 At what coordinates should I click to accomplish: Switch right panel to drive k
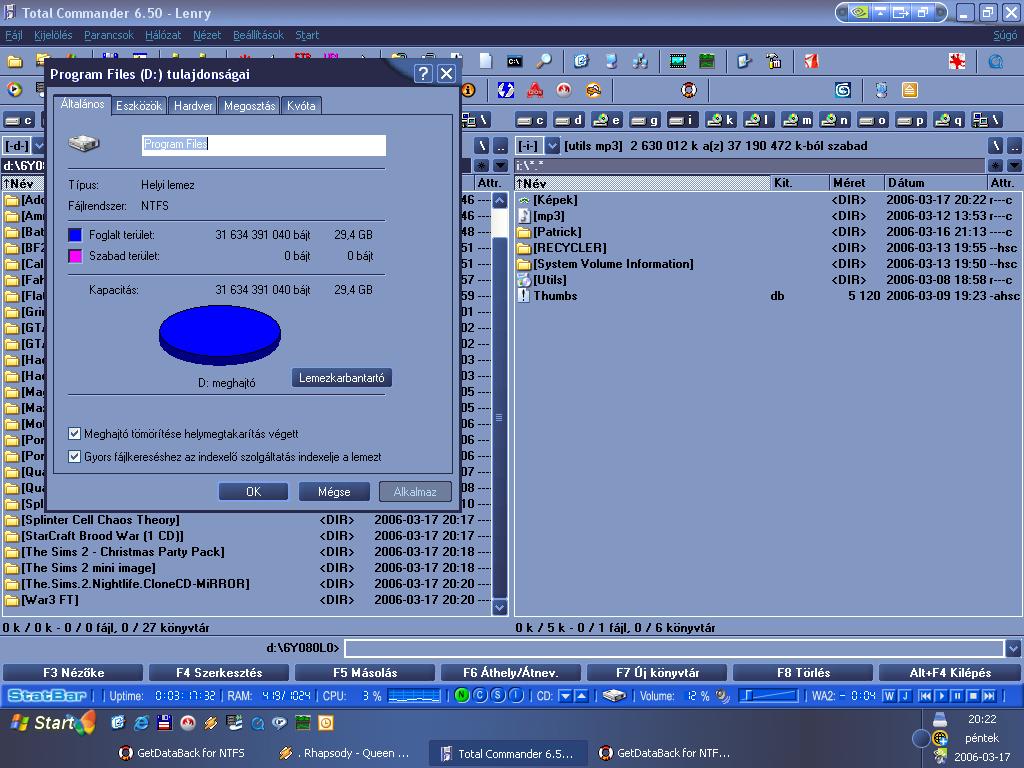(721, 120)
